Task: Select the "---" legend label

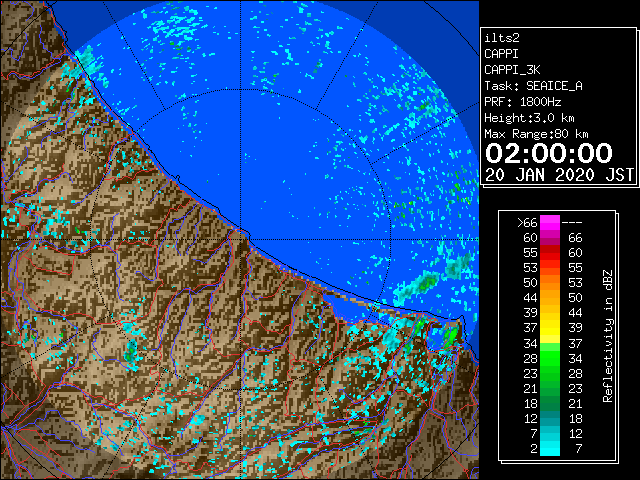Action: [571, 222]
